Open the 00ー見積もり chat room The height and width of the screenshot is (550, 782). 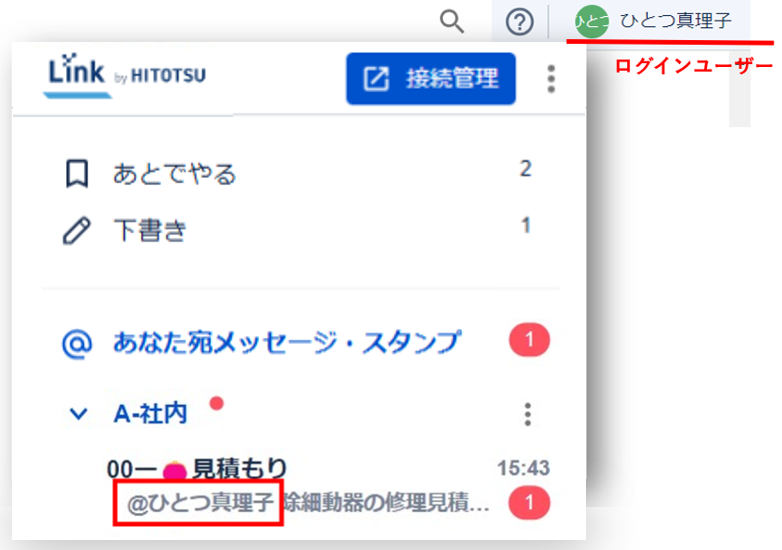point(240,468)
